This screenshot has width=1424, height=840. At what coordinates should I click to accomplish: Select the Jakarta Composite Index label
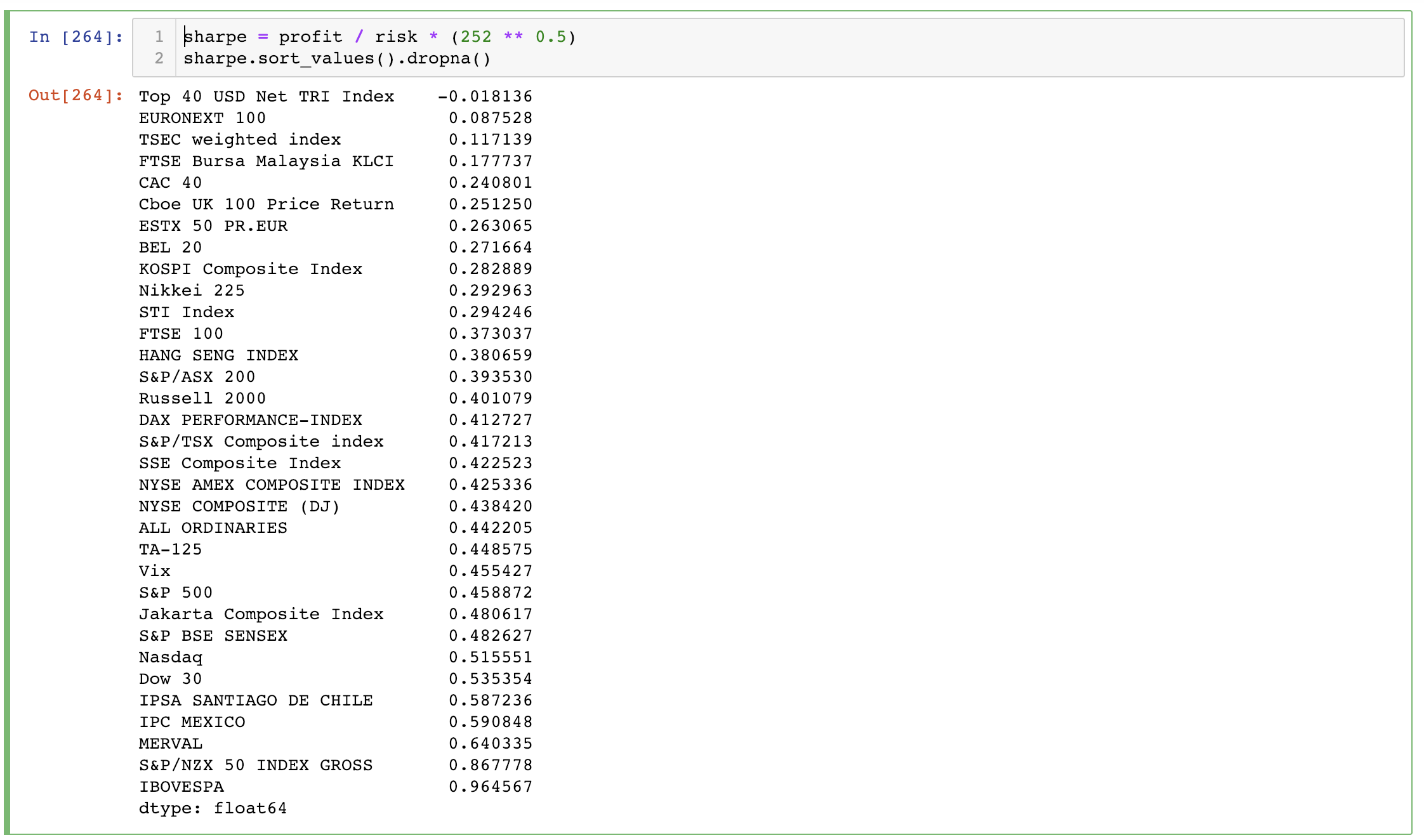(261, 614)
